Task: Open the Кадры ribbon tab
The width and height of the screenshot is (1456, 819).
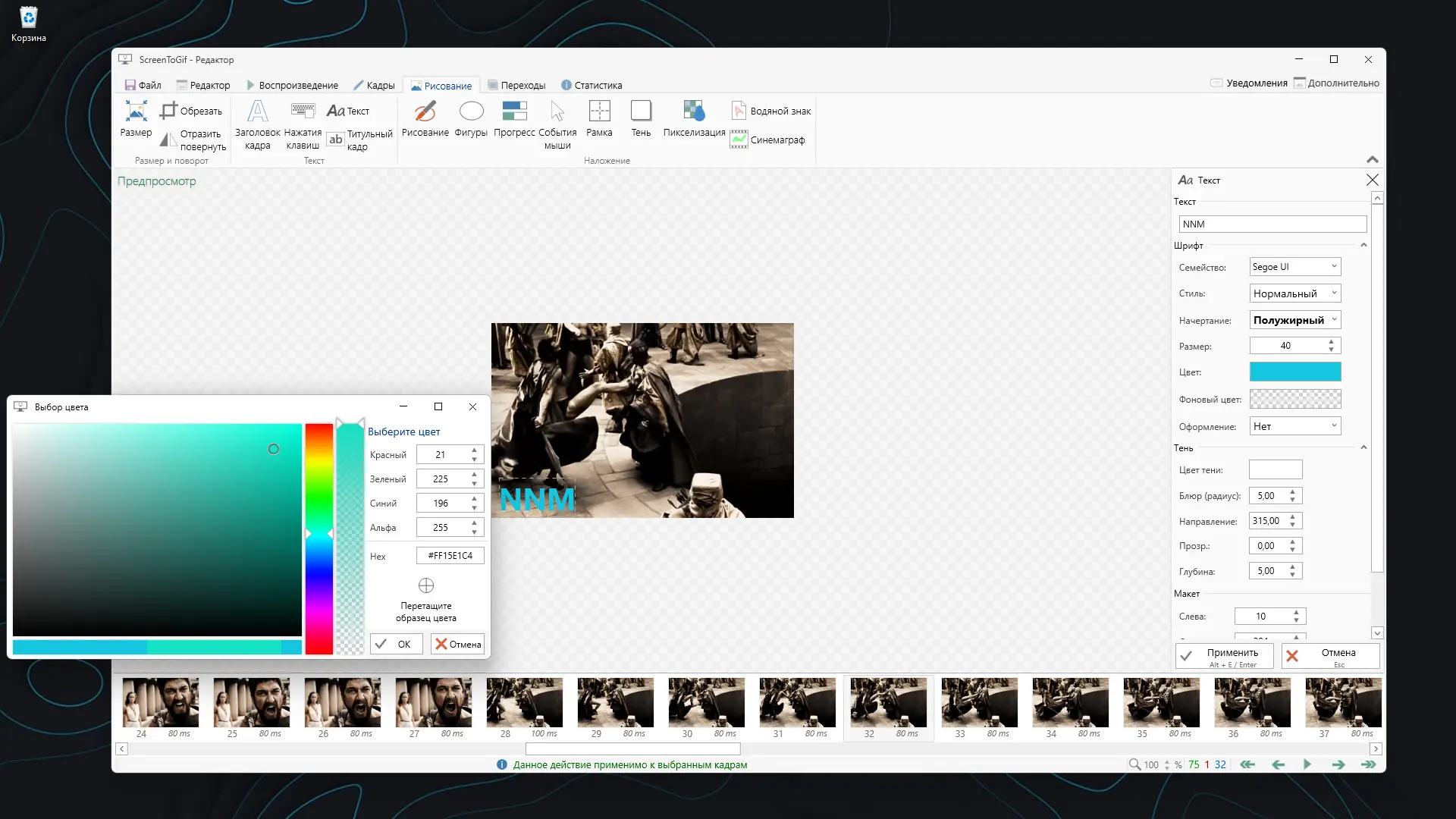Action: [x=374, y=85]
